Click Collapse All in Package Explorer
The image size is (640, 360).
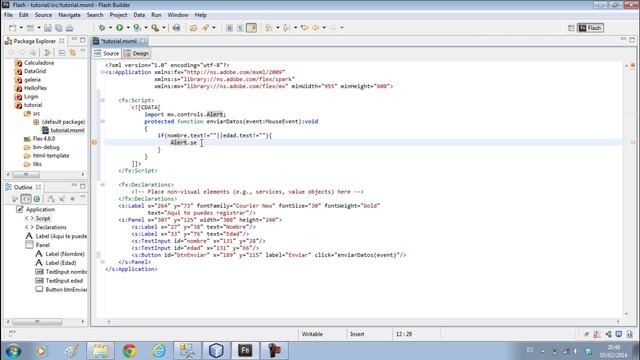tap(62, 53)
